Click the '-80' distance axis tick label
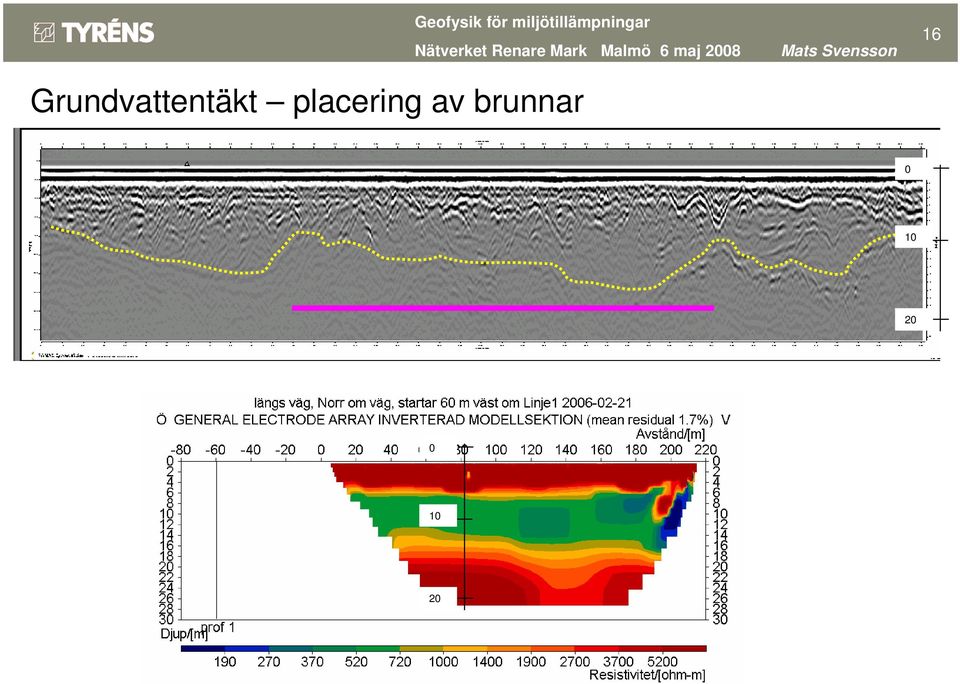Screen dimensions: 960x684 [x=179, y=449]
